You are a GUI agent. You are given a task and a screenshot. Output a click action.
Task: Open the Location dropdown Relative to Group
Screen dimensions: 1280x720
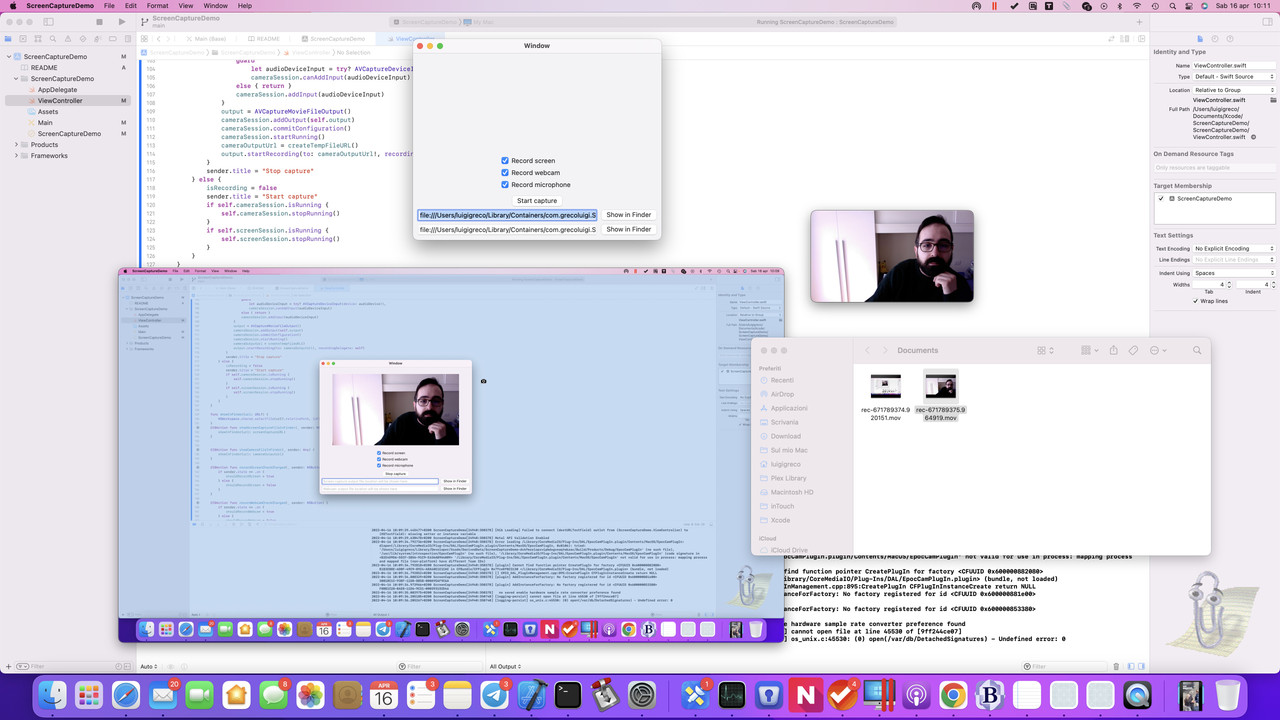tap(1234, 90)
